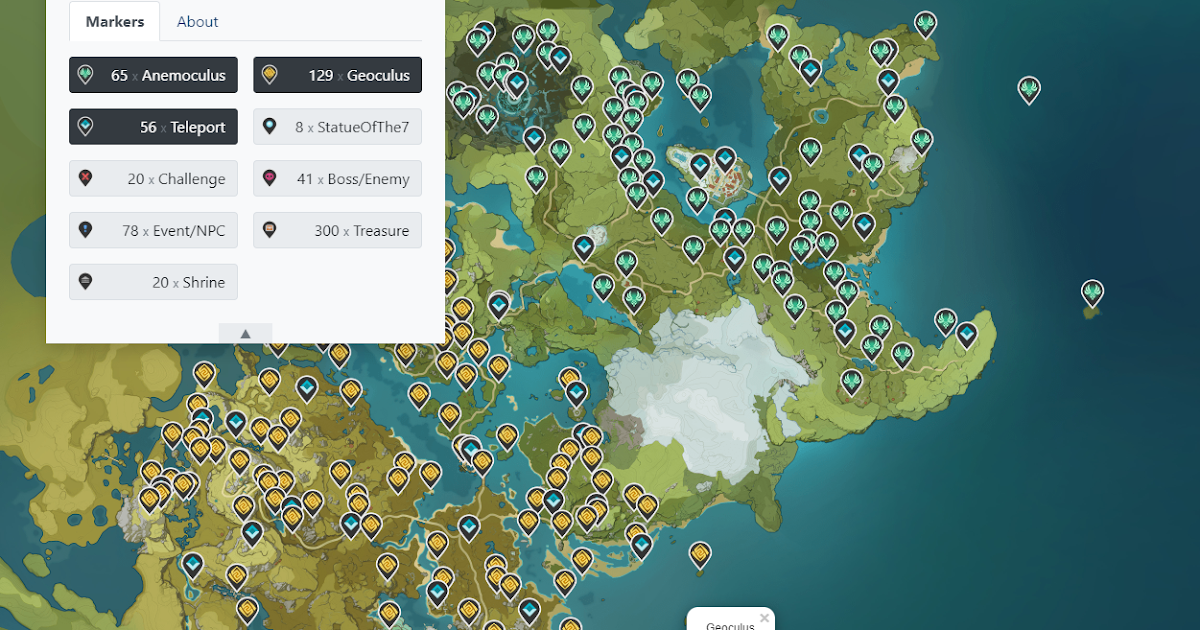Image resolution: width=1200 pixels, height=630 pixels.
Task: Click the Geoculus popup label text
Action: [x=730, y=626]
